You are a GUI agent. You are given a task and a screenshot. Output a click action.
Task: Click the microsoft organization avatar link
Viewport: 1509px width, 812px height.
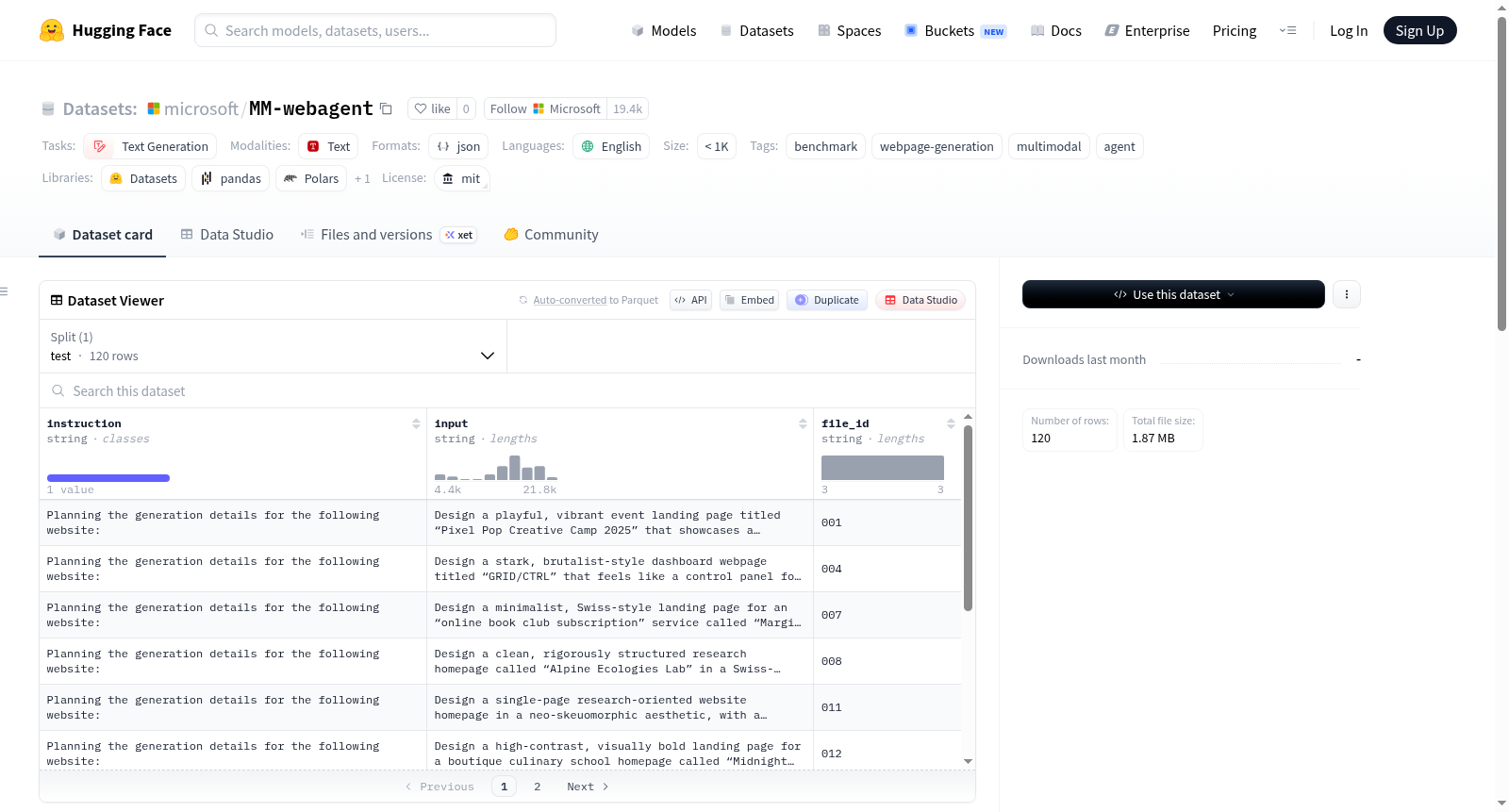[154, 108]
